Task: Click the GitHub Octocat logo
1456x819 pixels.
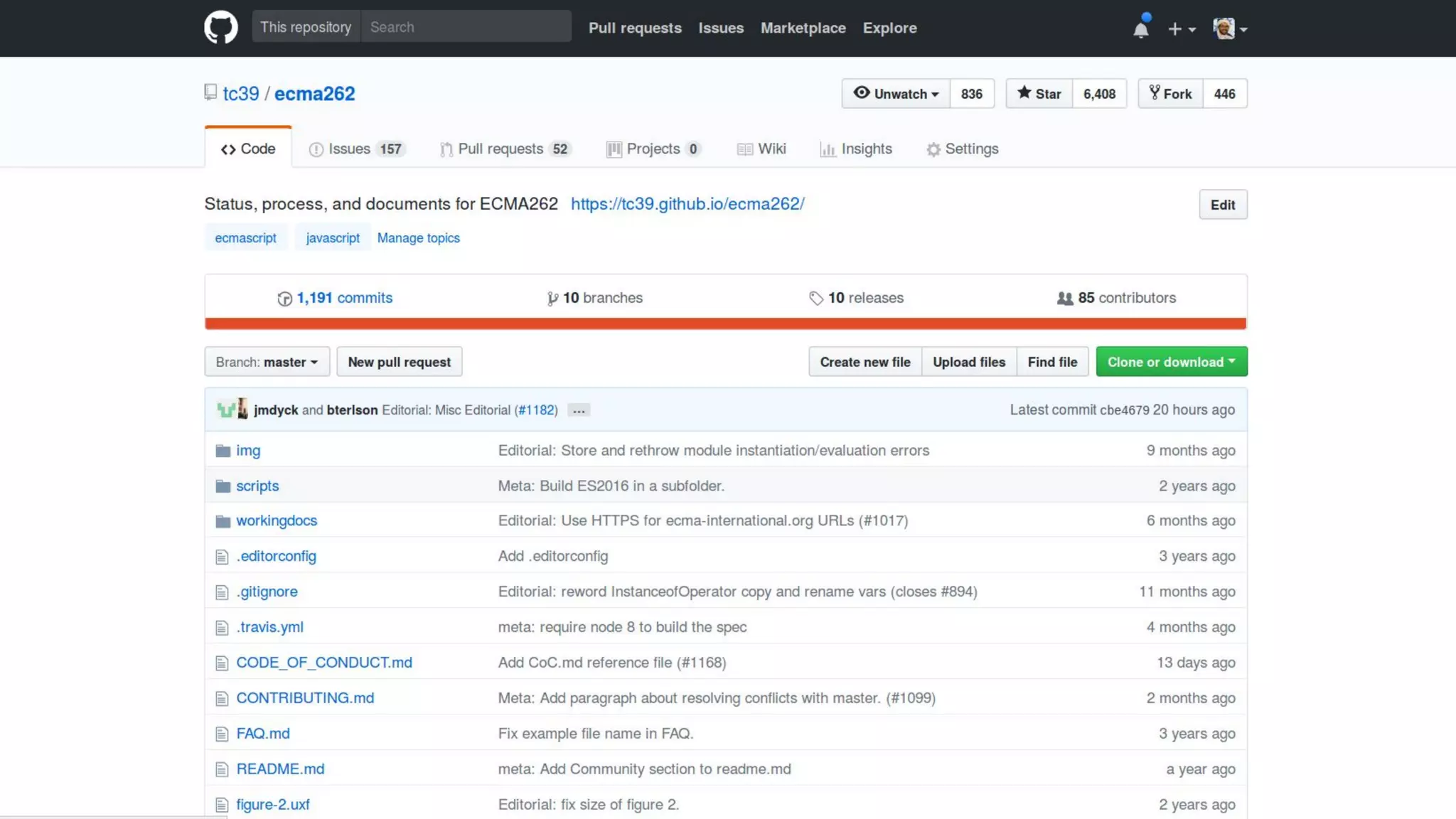Action: coord(220,28)
